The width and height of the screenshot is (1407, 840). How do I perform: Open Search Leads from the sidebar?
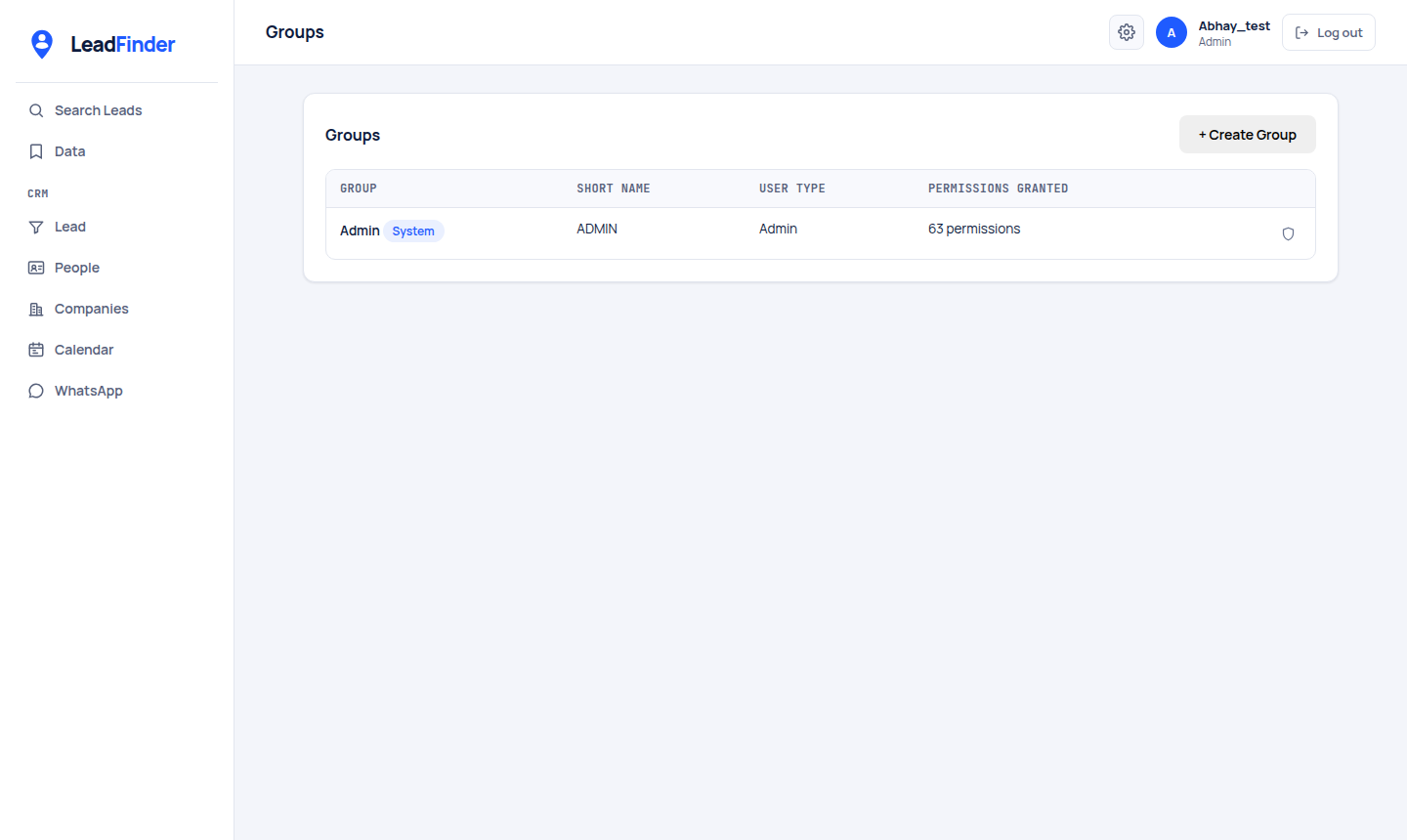pos(117,110)
